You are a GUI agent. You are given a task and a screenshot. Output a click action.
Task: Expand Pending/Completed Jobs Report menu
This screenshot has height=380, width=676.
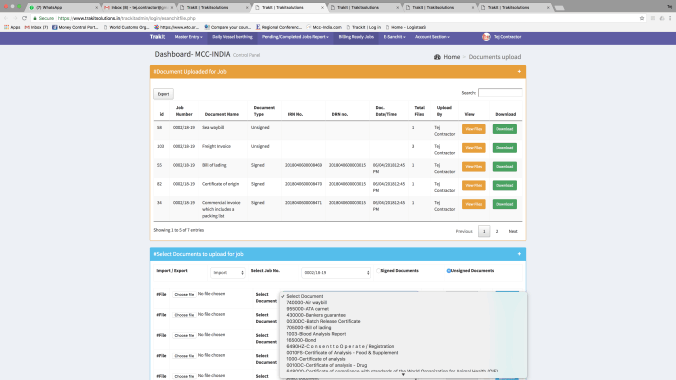[x=295, y=37]
